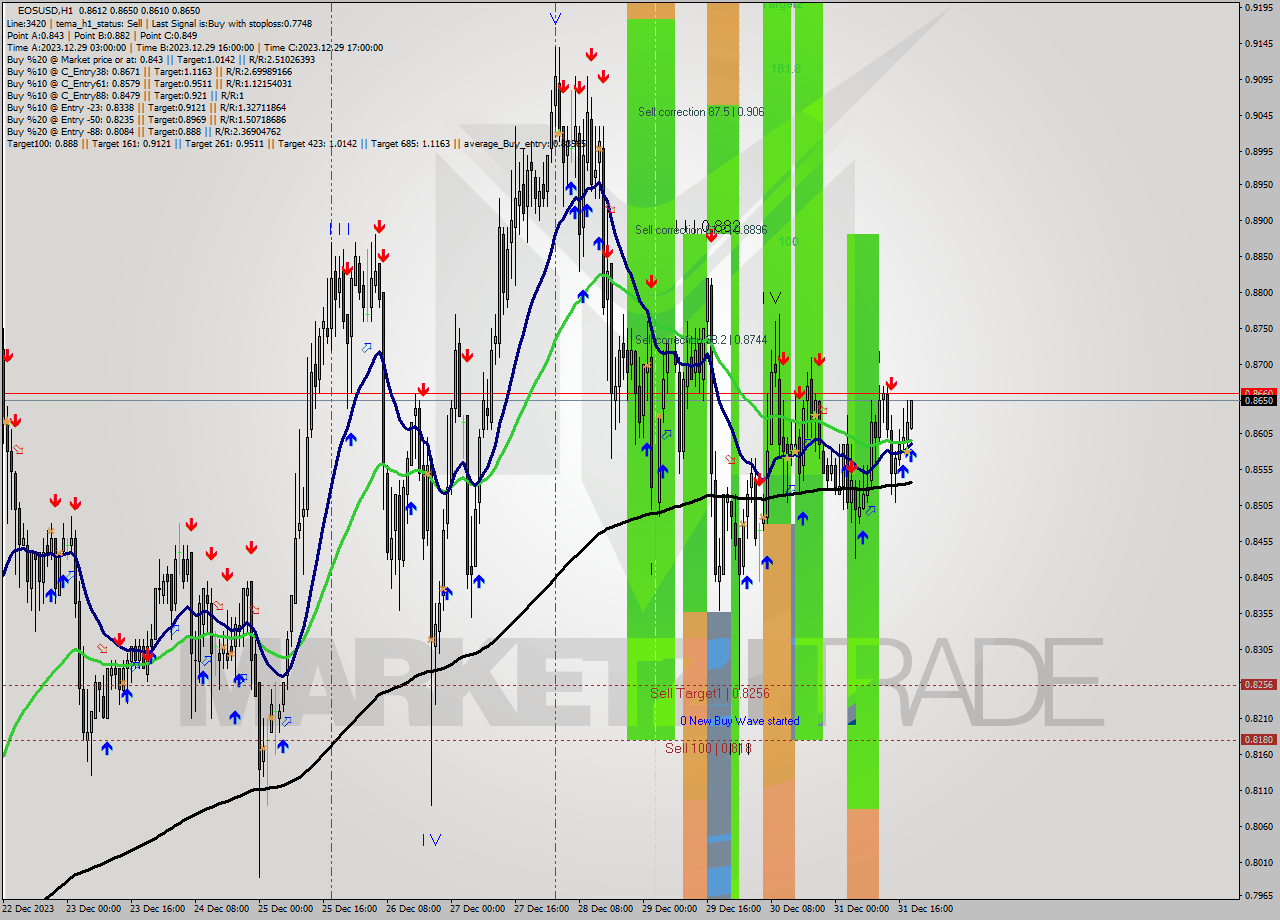1280x920 pixels.
Task: Click the '25 Dec 16:00' time axis label
Action: (349, 909)
